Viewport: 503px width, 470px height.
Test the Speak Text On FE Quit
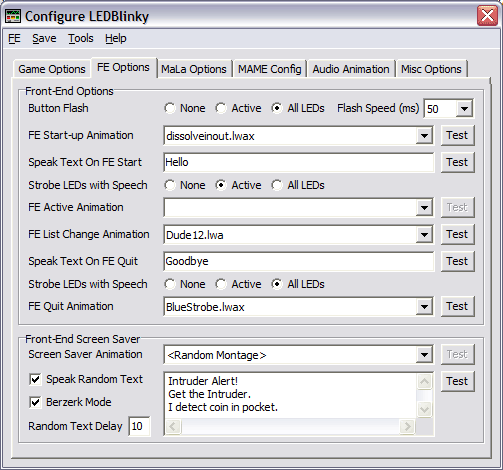(x=457, y=261)
